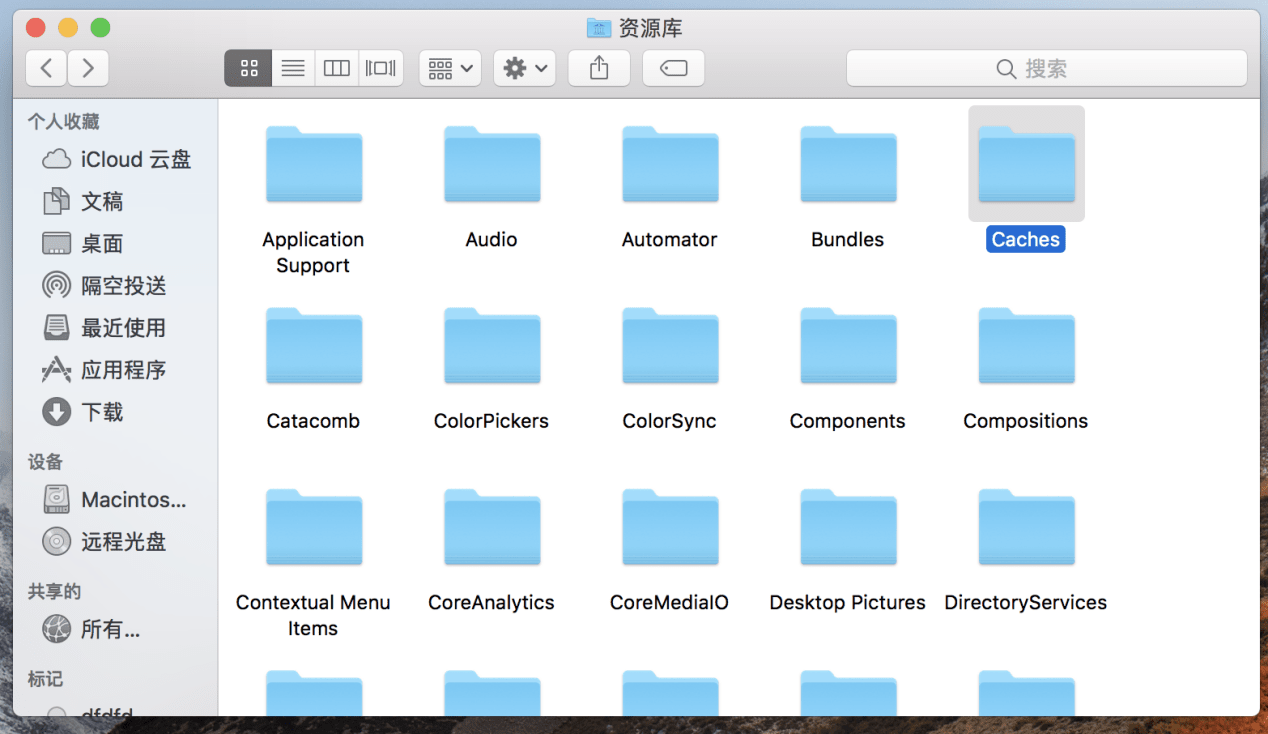Switch to column view mode
Viewport: 1268px width, 734px height.
337,68
